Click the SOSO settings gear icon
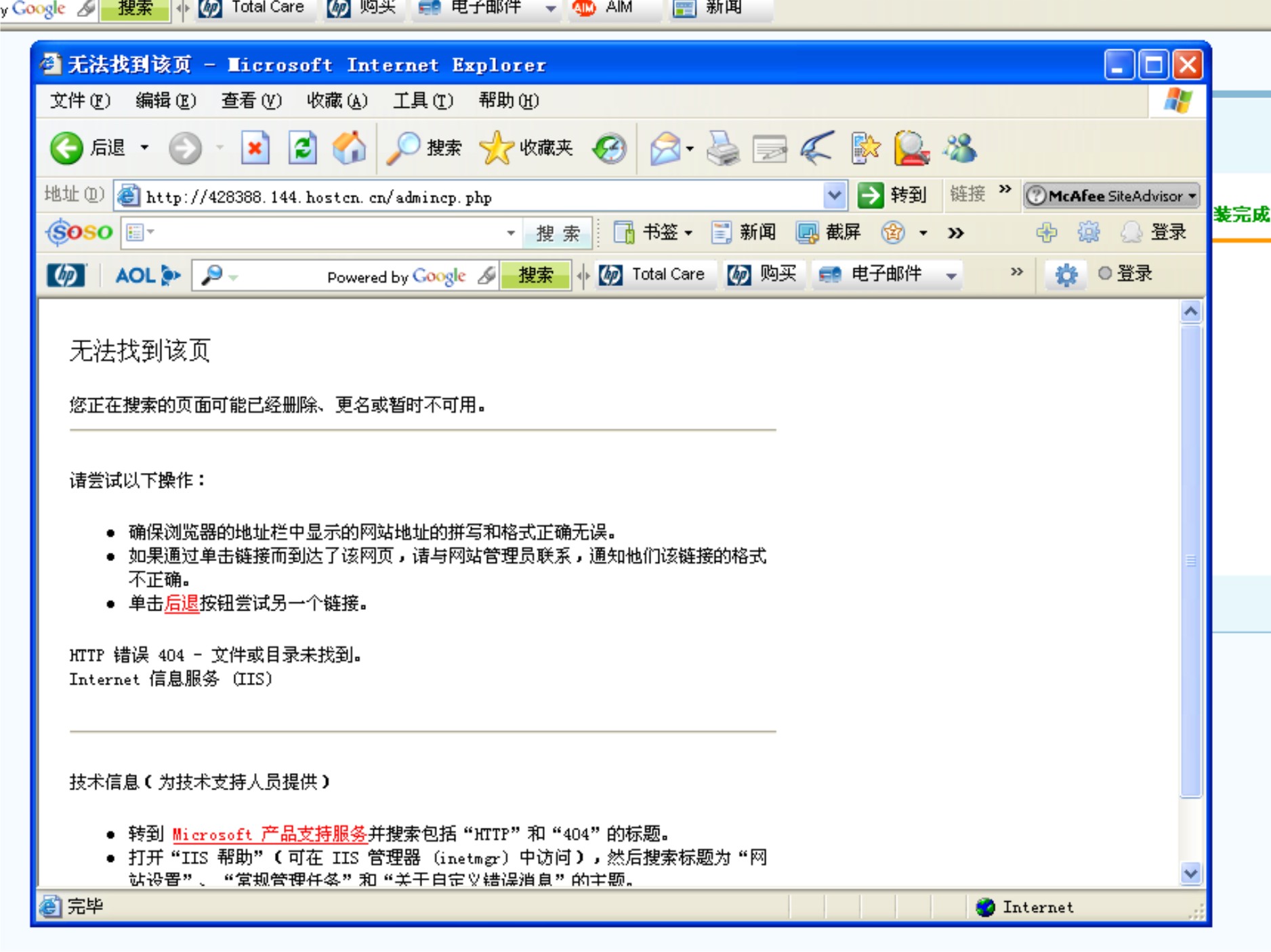The image size is (1271, 952). click(x=1089, y=232)
